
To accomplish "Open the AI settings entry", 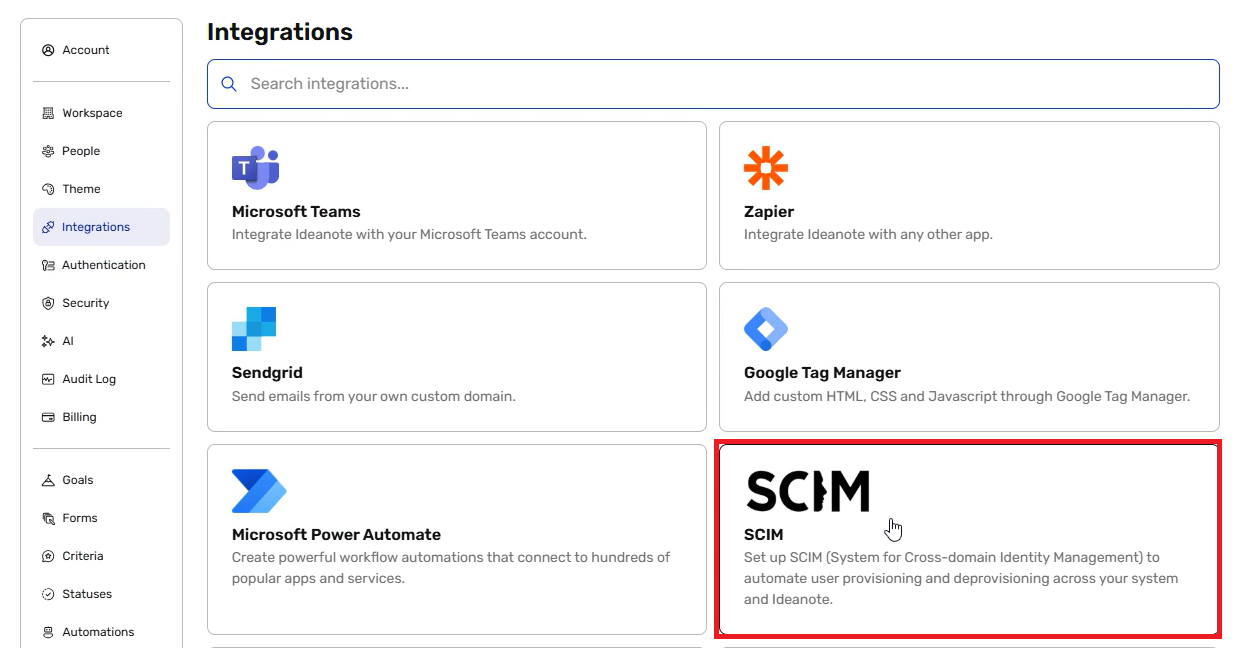I will (x=101, y=341).
